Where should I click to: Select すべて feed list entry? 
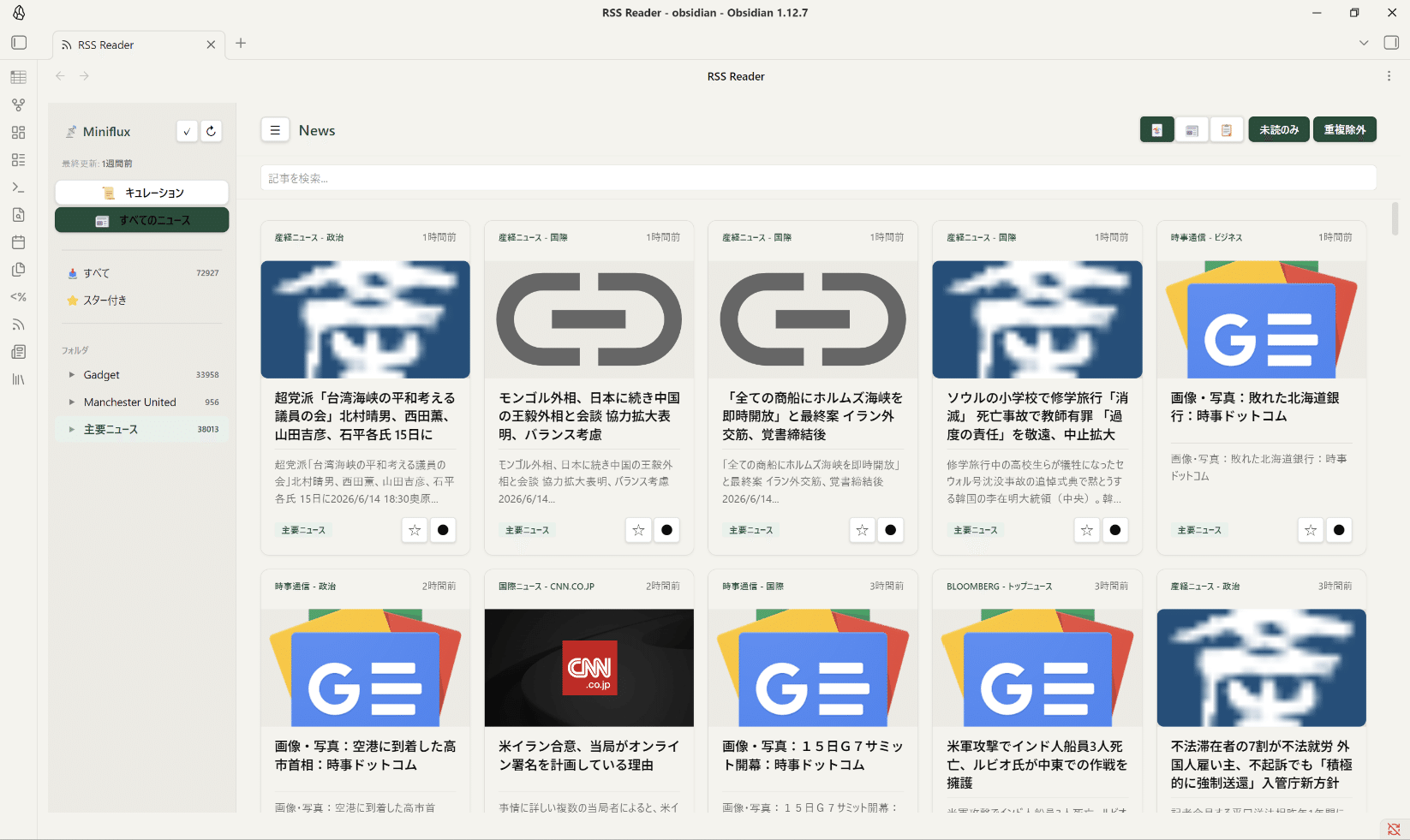[x=142, y=273]
